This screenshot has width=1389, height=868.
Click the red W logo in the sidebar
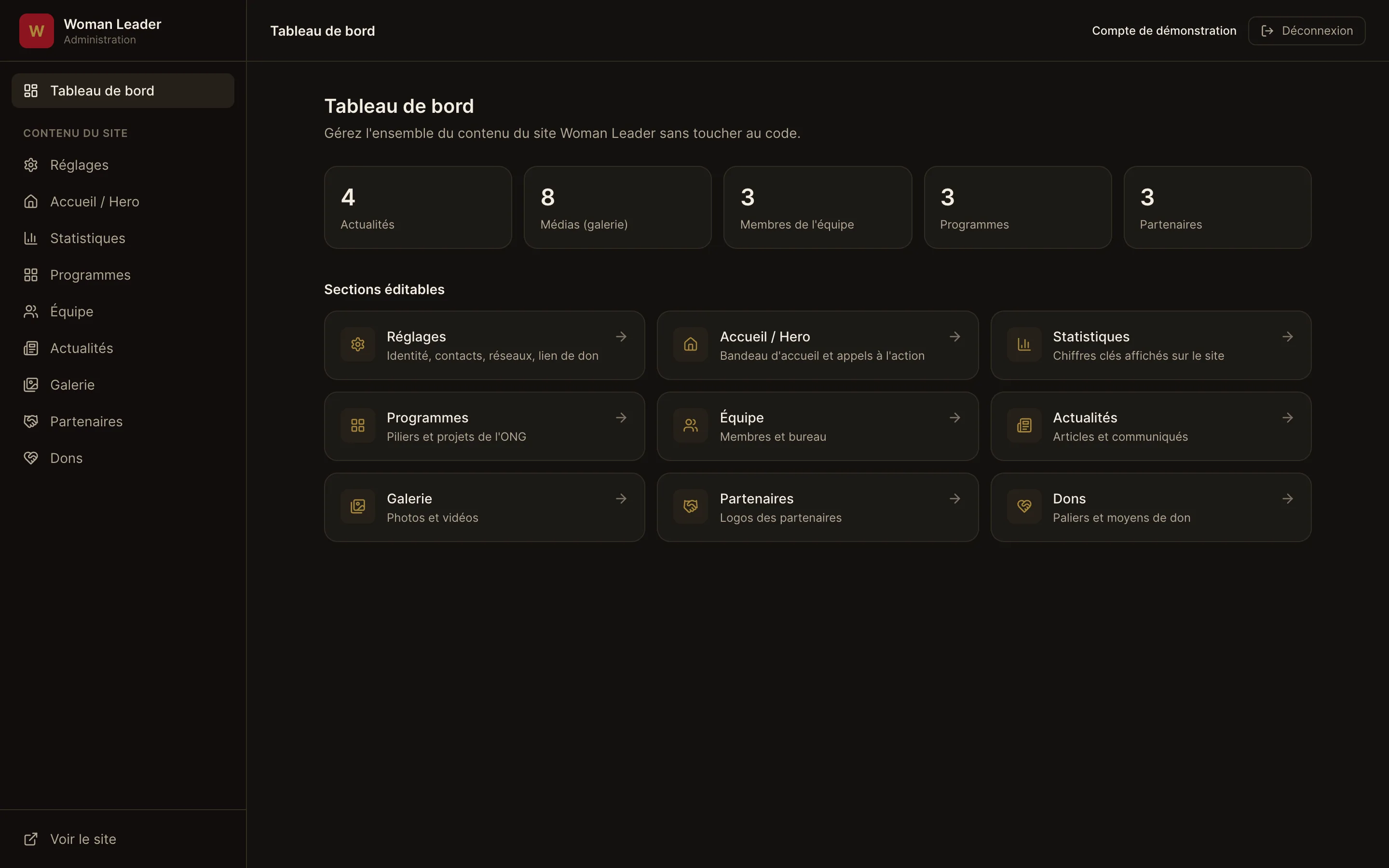[36, 31]
